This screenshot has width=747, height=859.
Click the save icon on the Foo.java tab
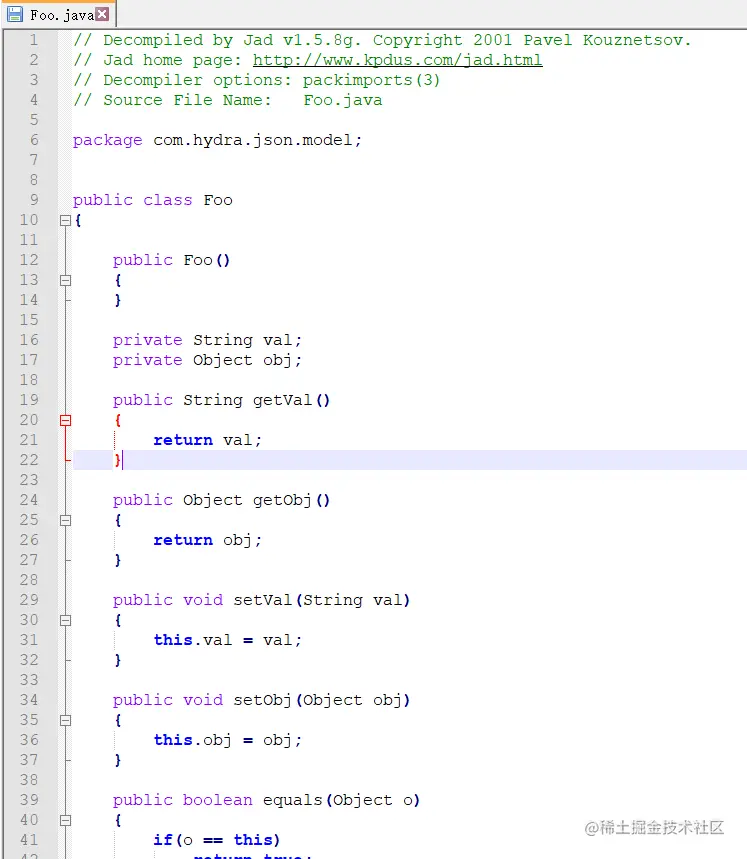pyautogui.click(x=14, y=14)
